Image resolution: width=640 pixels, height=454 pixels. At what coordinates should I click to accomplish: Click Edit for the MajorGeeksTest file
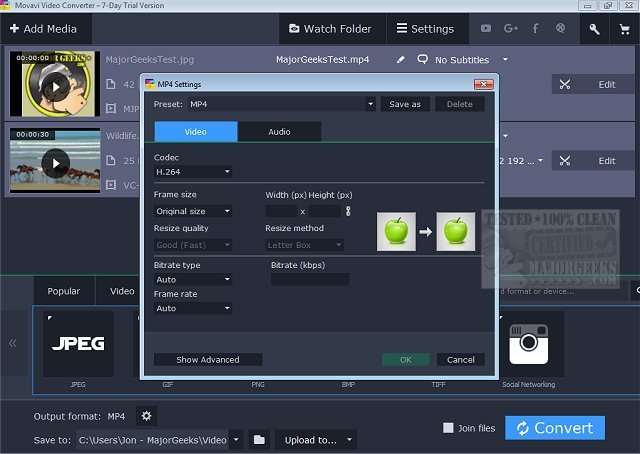click(x=607, y=85)
